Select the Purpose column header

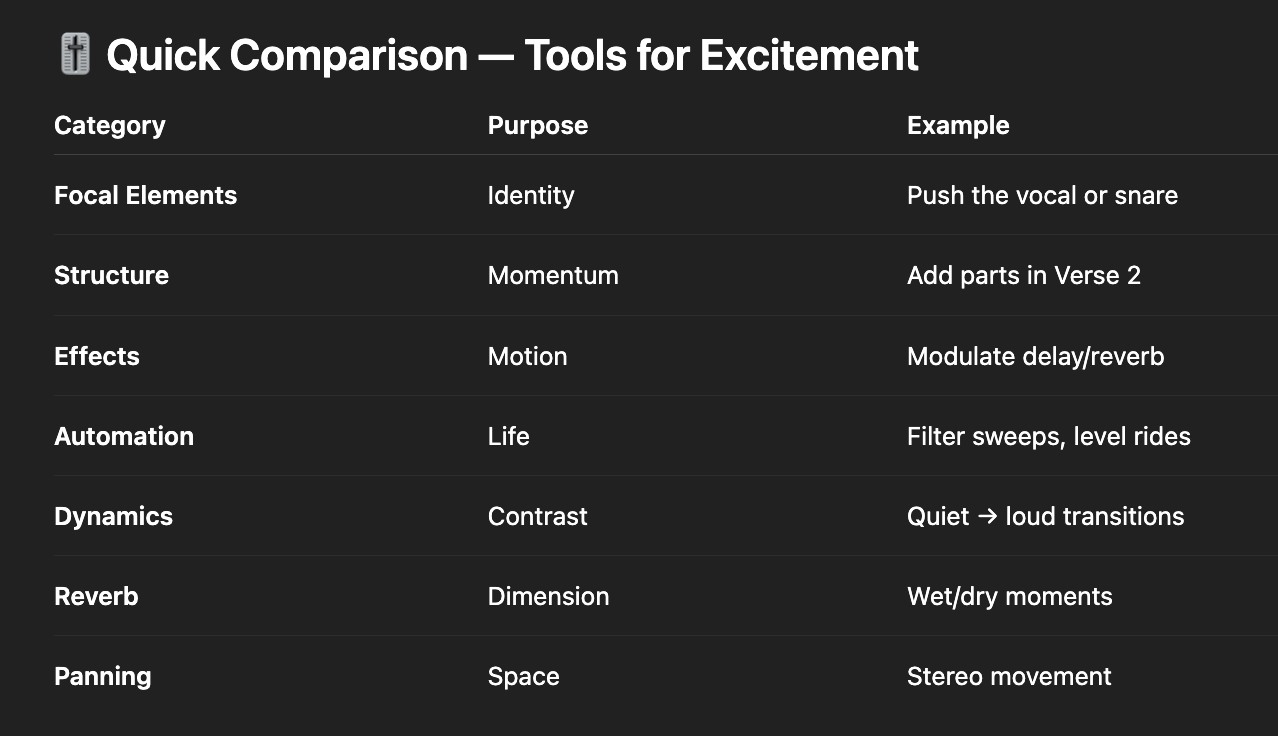pyautogui.click(x=538, y=125)
